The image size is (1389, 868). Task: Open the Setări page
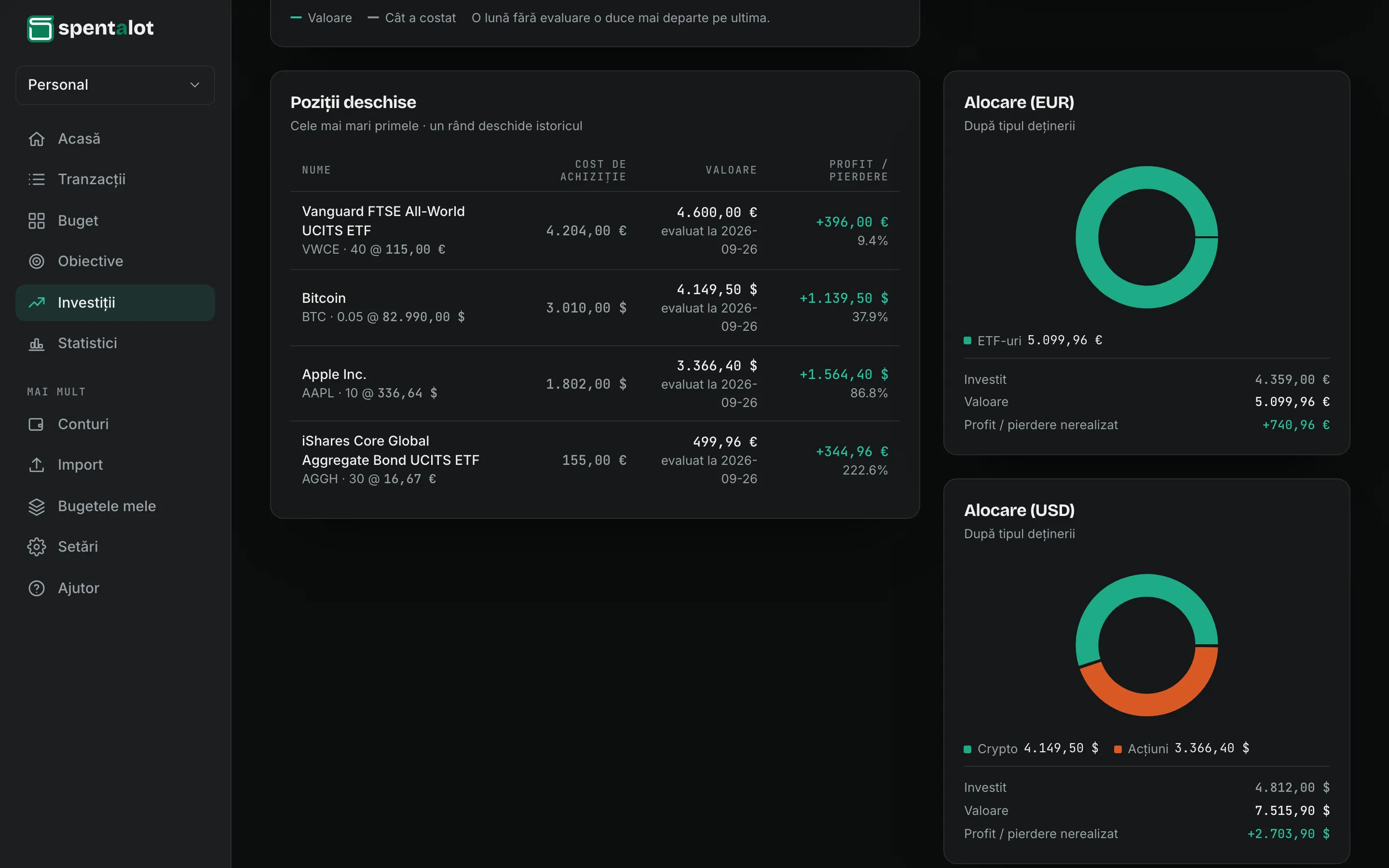pyautogui.click(x=115, y=546)
